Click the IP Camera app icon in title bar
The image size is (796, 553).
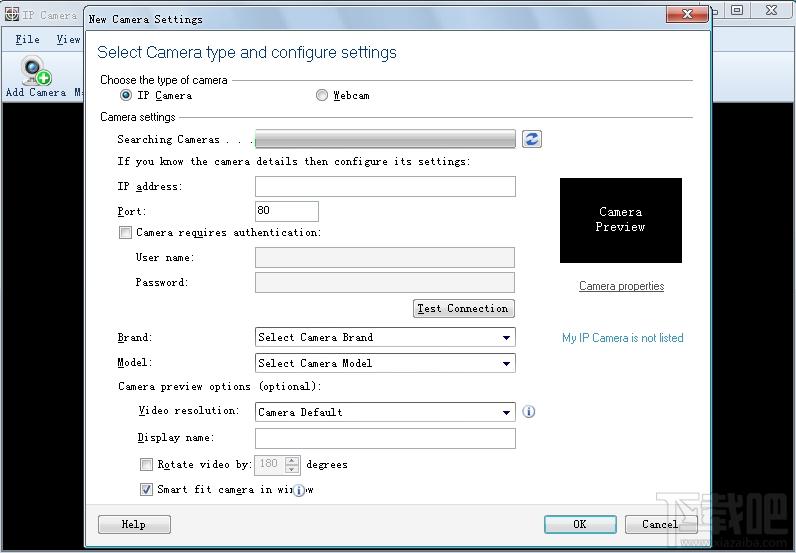pyautogui.click(x=11, y=14)
